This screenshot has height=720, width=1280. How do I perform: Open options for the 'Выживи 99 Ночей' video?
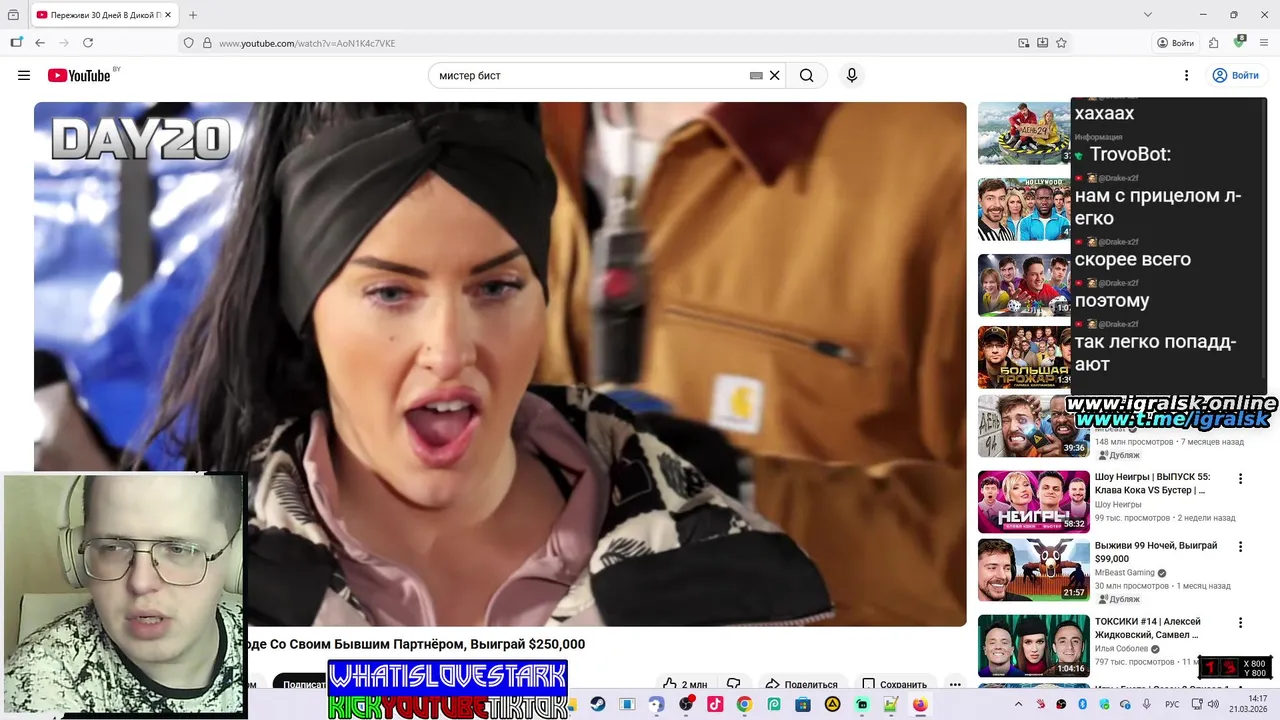pos(1240,547)
